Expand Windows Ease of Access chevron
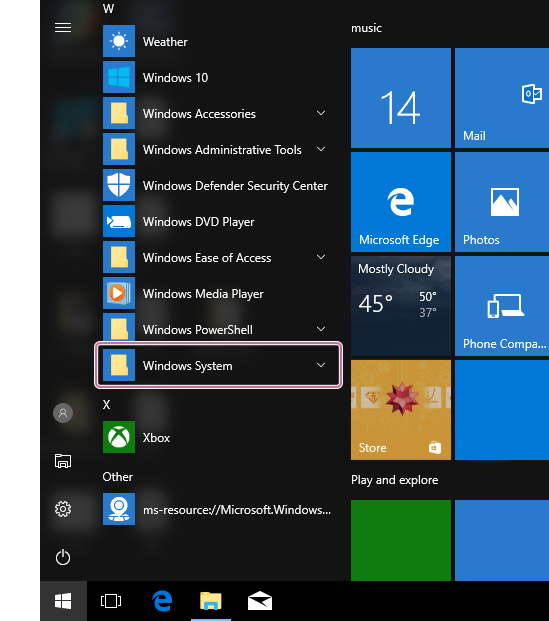The width and height of the screenshot is (549, 621). 321,257
